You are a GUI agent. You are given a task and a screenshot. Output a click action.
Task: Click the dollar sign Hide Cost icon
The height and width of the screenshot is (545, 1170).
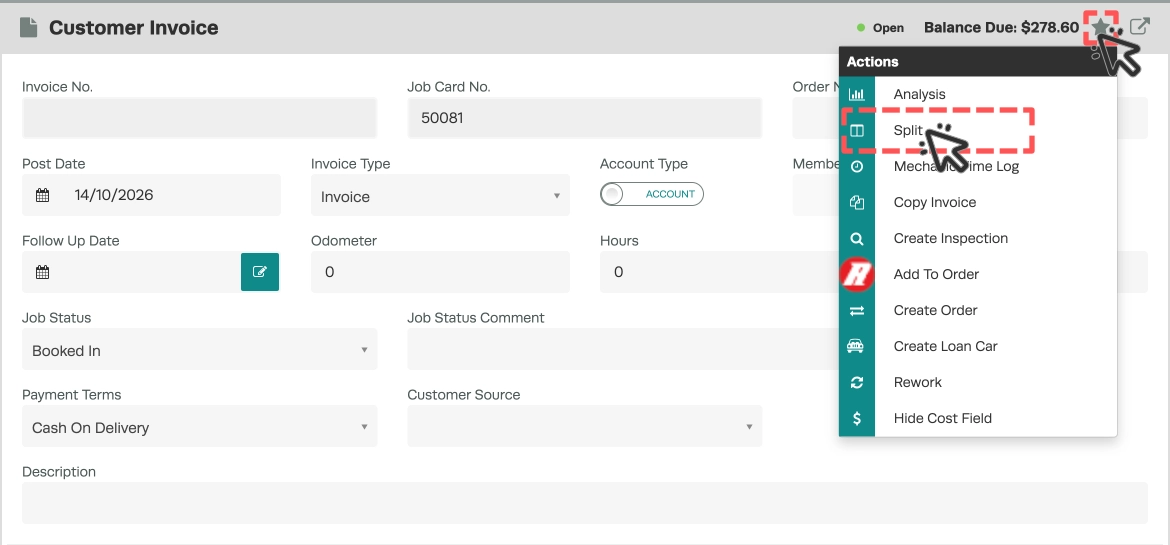[857, 418]
